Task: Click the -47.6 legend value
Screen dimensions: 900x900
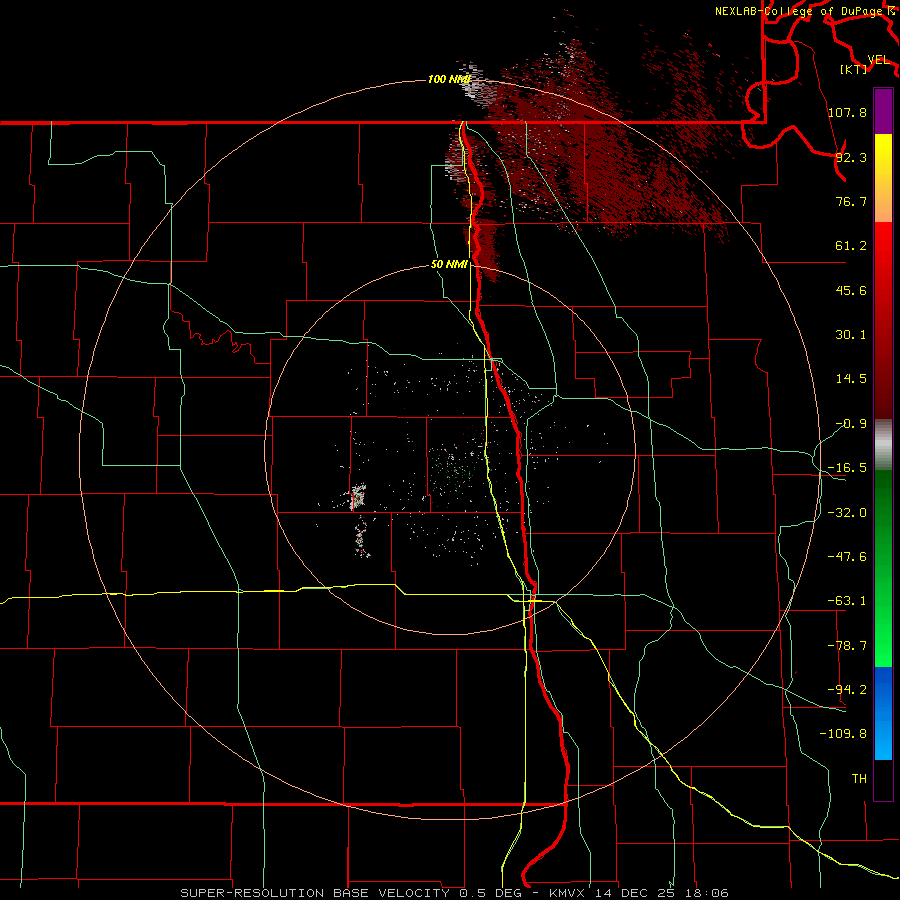Action: click(x=847, y=557)
